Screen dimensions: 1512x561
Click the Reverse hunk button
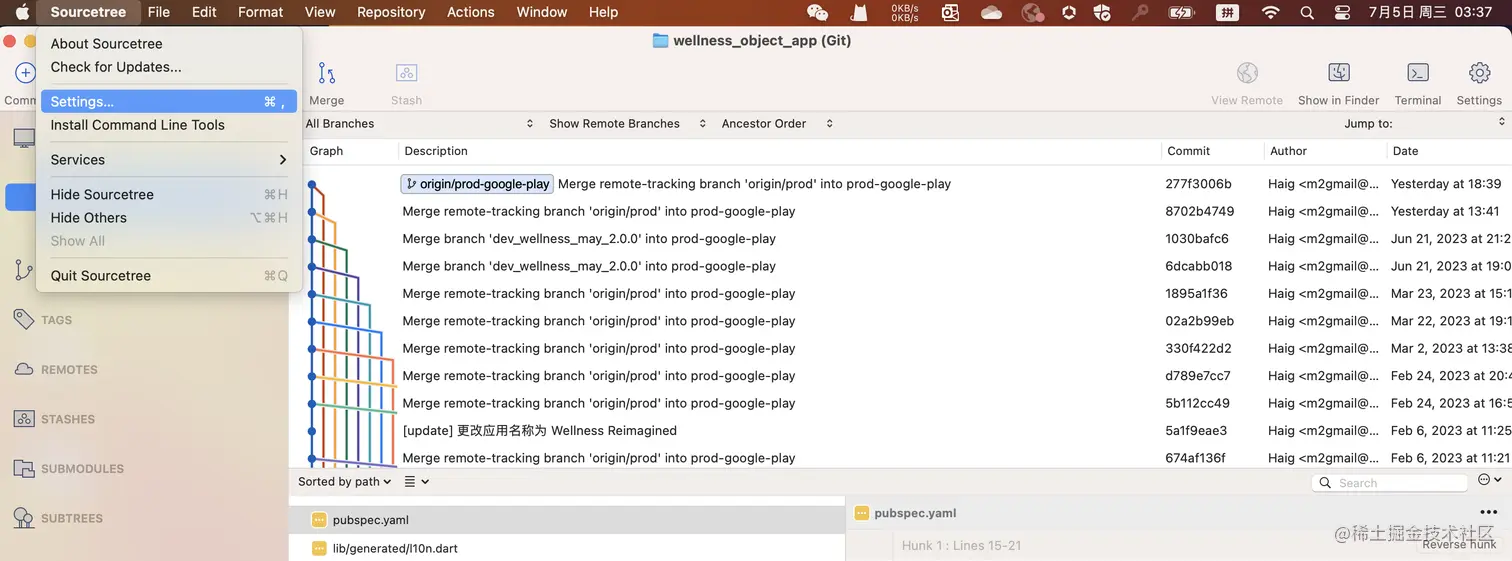1459,545
